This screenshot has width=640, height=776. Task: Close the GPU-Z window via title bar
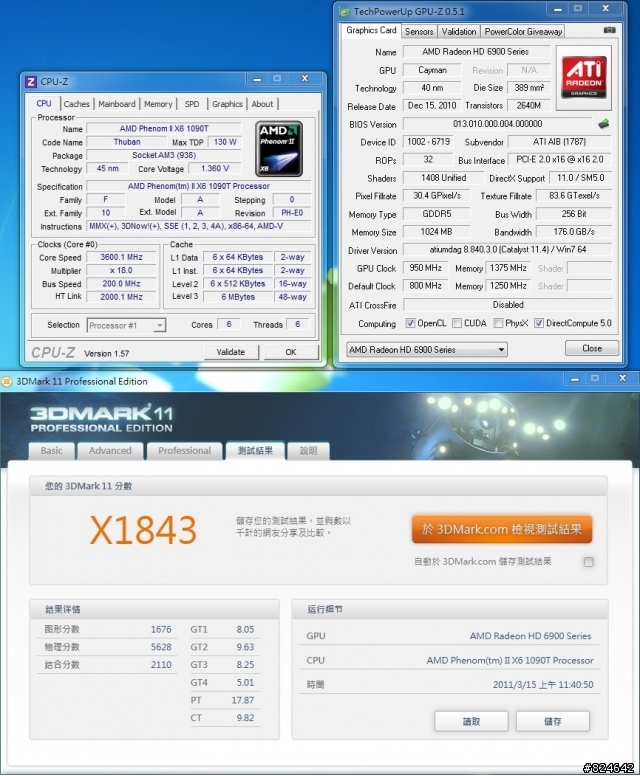[x=605, y=9]
